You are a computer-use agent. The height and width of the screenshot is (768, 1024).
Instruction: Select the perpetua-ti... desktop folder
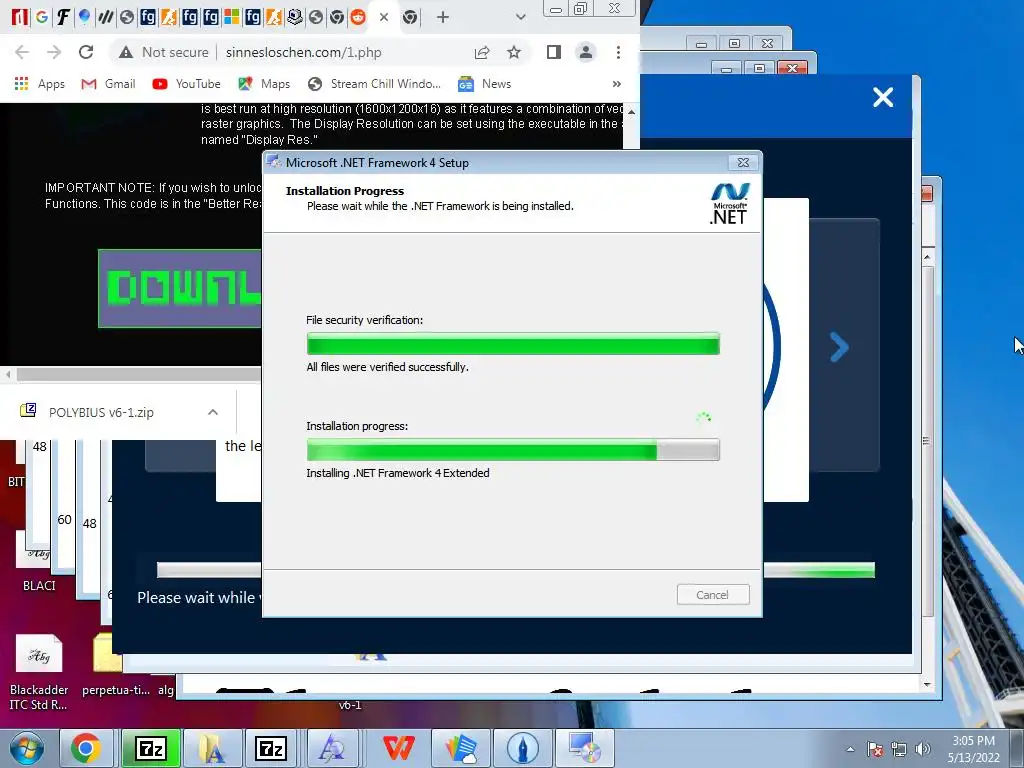point(116,665)
